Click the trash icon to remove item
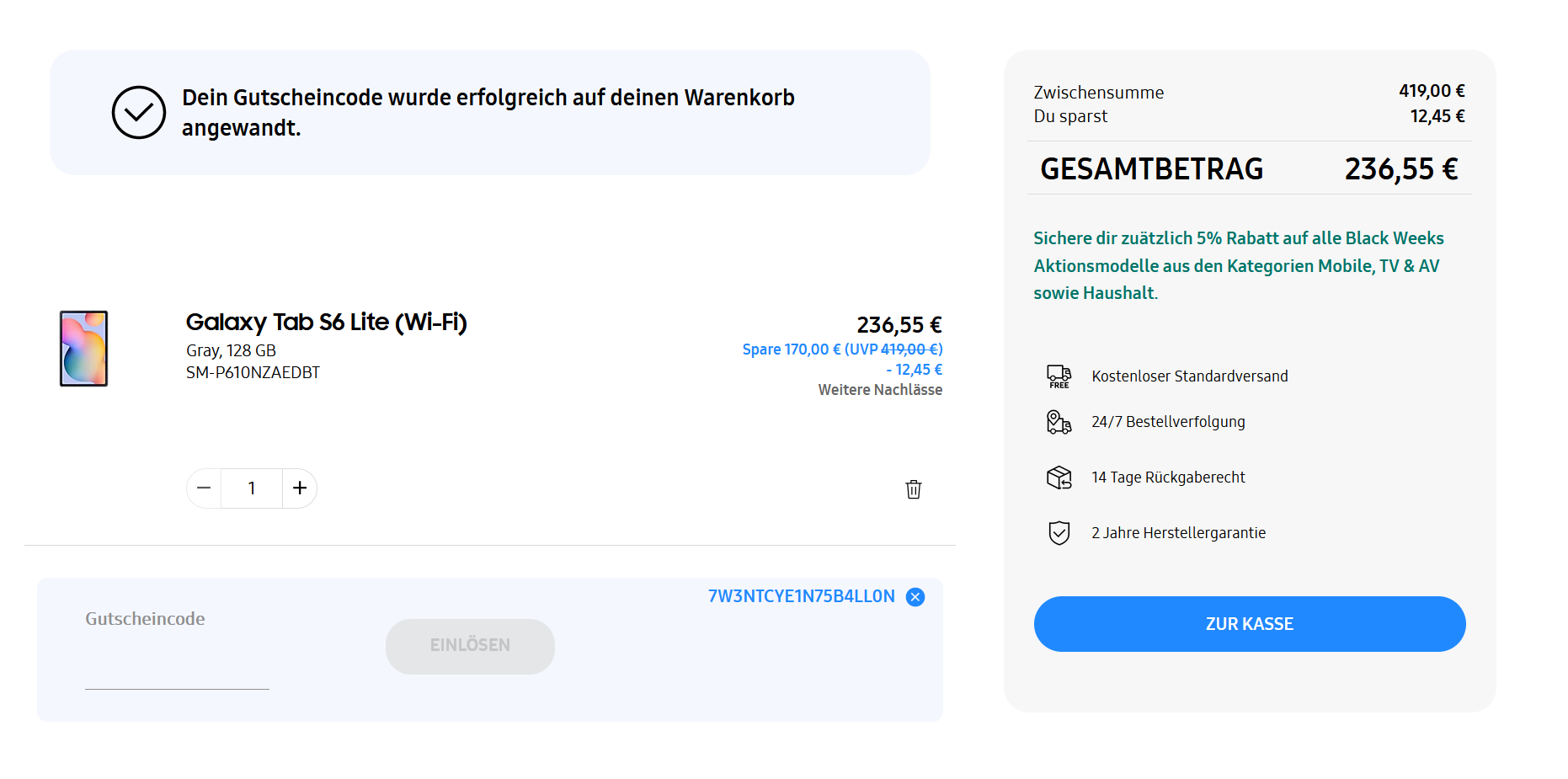The image size is (1568, 779). 914,489
